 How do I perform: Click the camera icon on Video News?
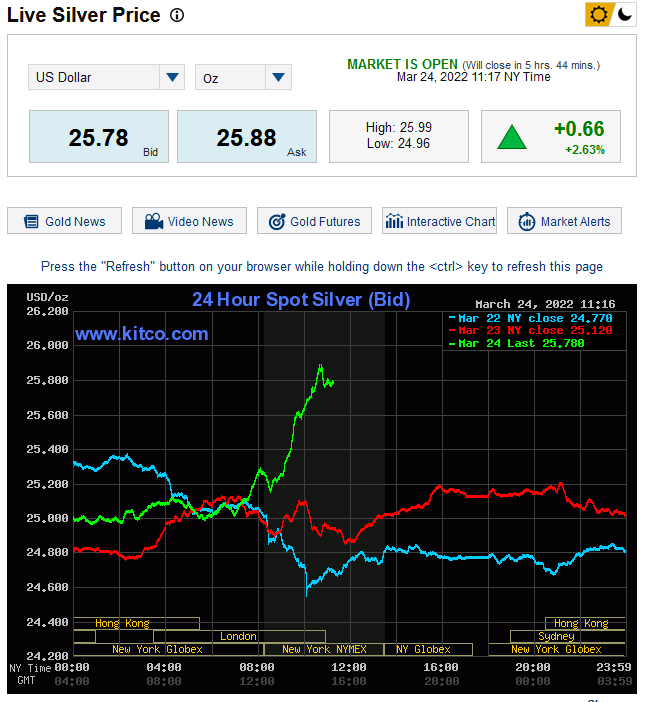154,221
